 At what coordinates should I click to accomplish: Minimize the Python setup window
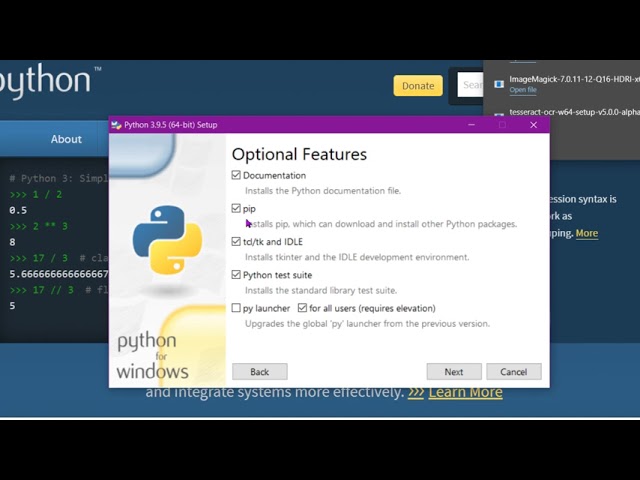click(x=471, y=125)
